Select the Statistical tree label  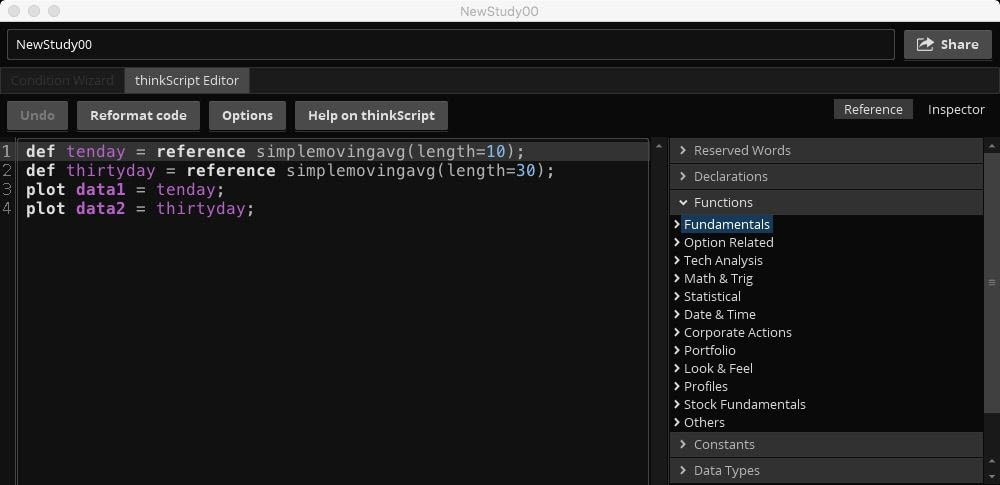[712, 296]
